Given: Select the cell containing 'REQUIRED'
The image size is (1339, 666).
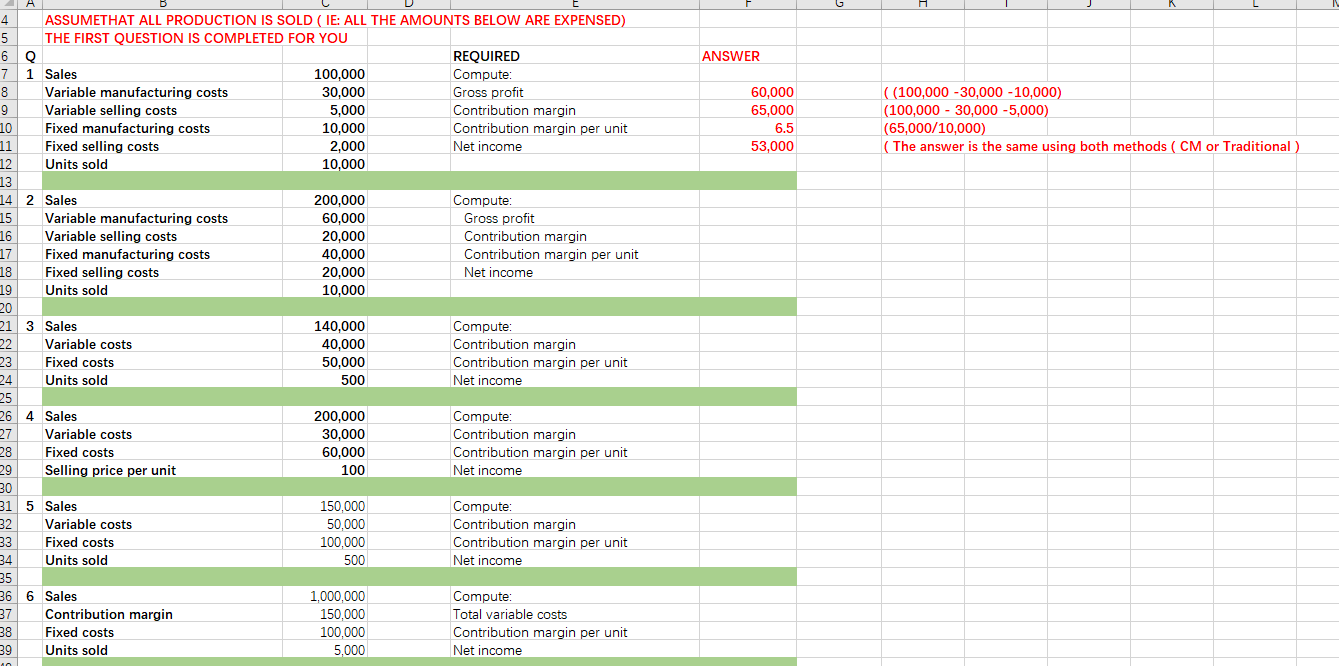Looking at the screenshot, I should coord(485,56).
